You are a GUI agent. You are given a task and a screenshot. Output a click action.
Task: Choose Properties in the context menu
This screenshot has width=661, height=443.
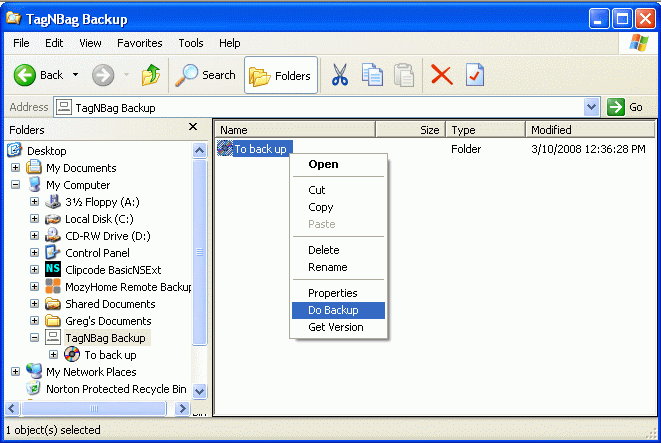(x=338, y=293)
